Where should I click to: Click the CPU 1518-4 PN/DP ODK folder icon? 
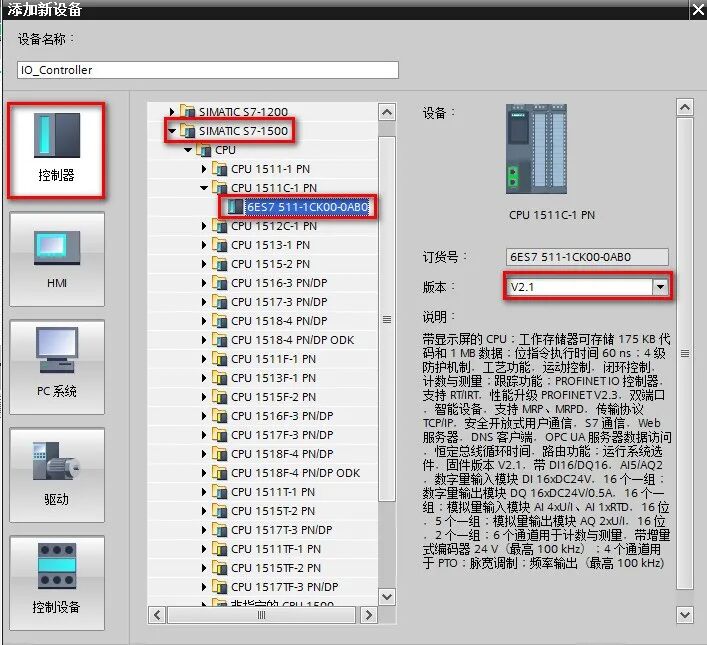click(220, 340)
